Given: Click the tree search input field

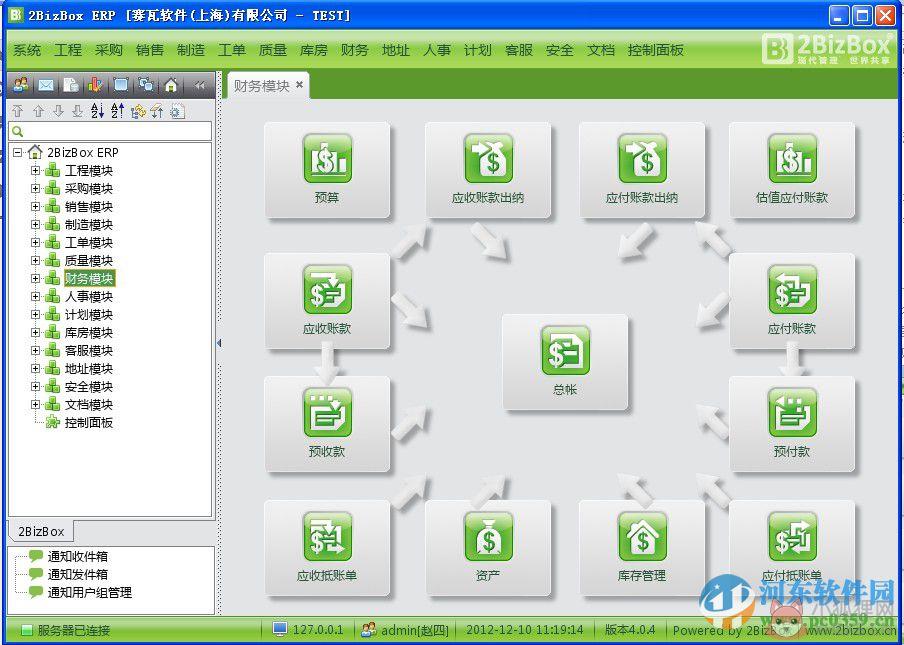Looking at the screenshot, I should point(110,131).
